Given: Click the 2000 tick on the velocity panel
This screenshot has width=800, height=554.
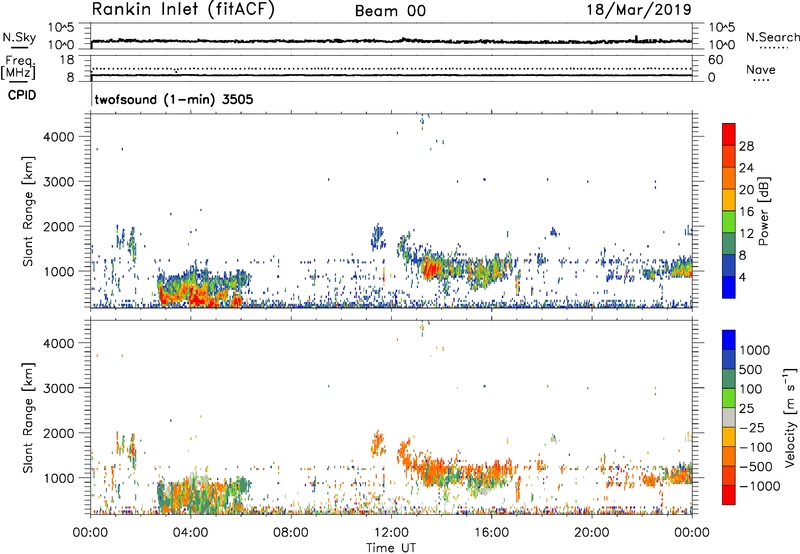Looking at the screenshot, I should 59,433.
